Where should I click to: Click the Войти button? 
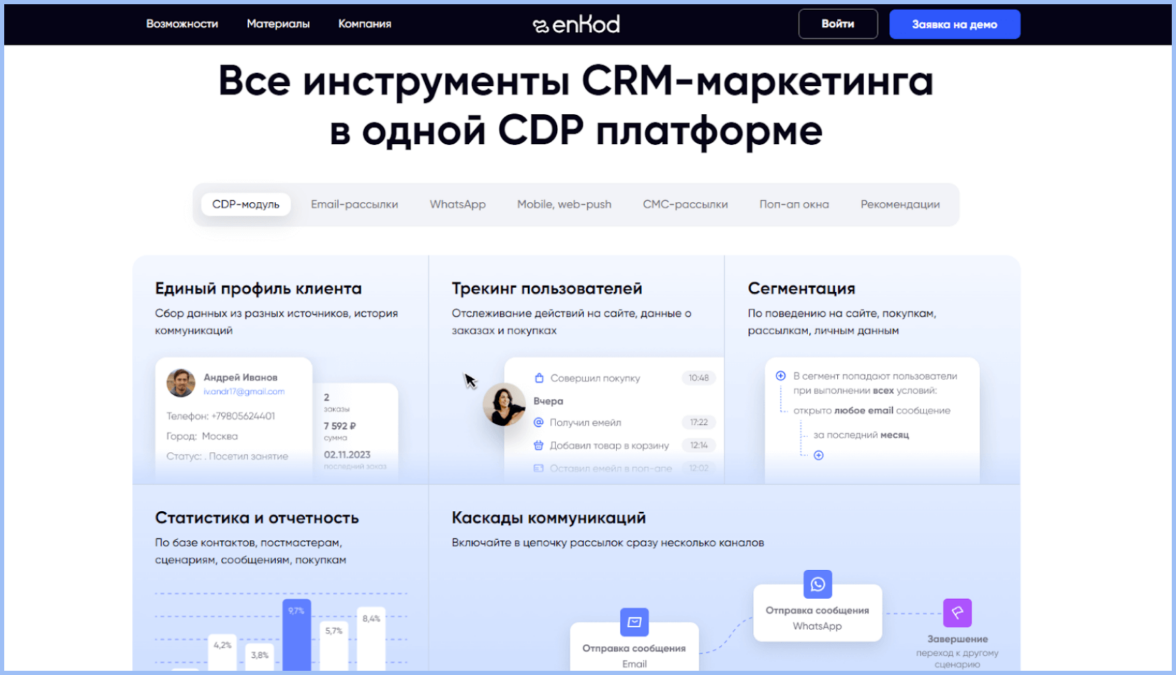click(838, 24)
